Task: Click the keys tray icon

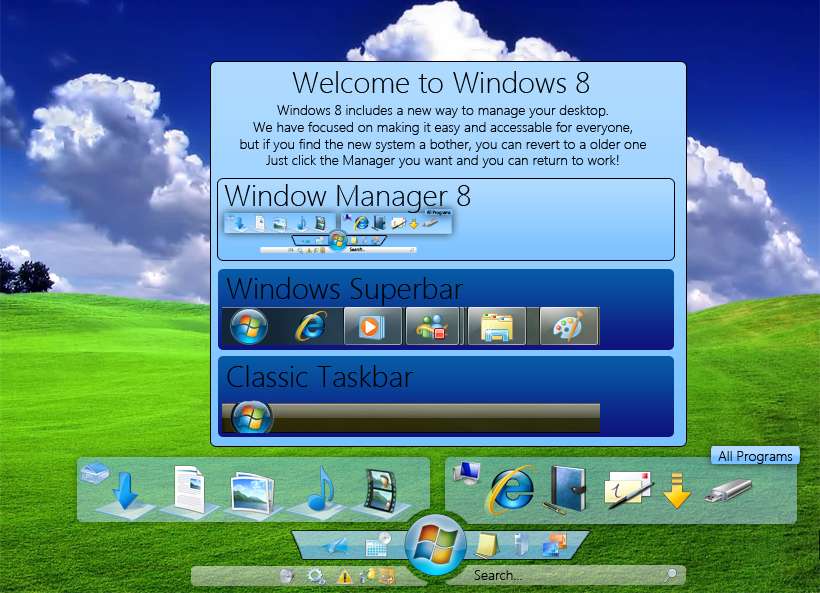Action: point(387,576)
